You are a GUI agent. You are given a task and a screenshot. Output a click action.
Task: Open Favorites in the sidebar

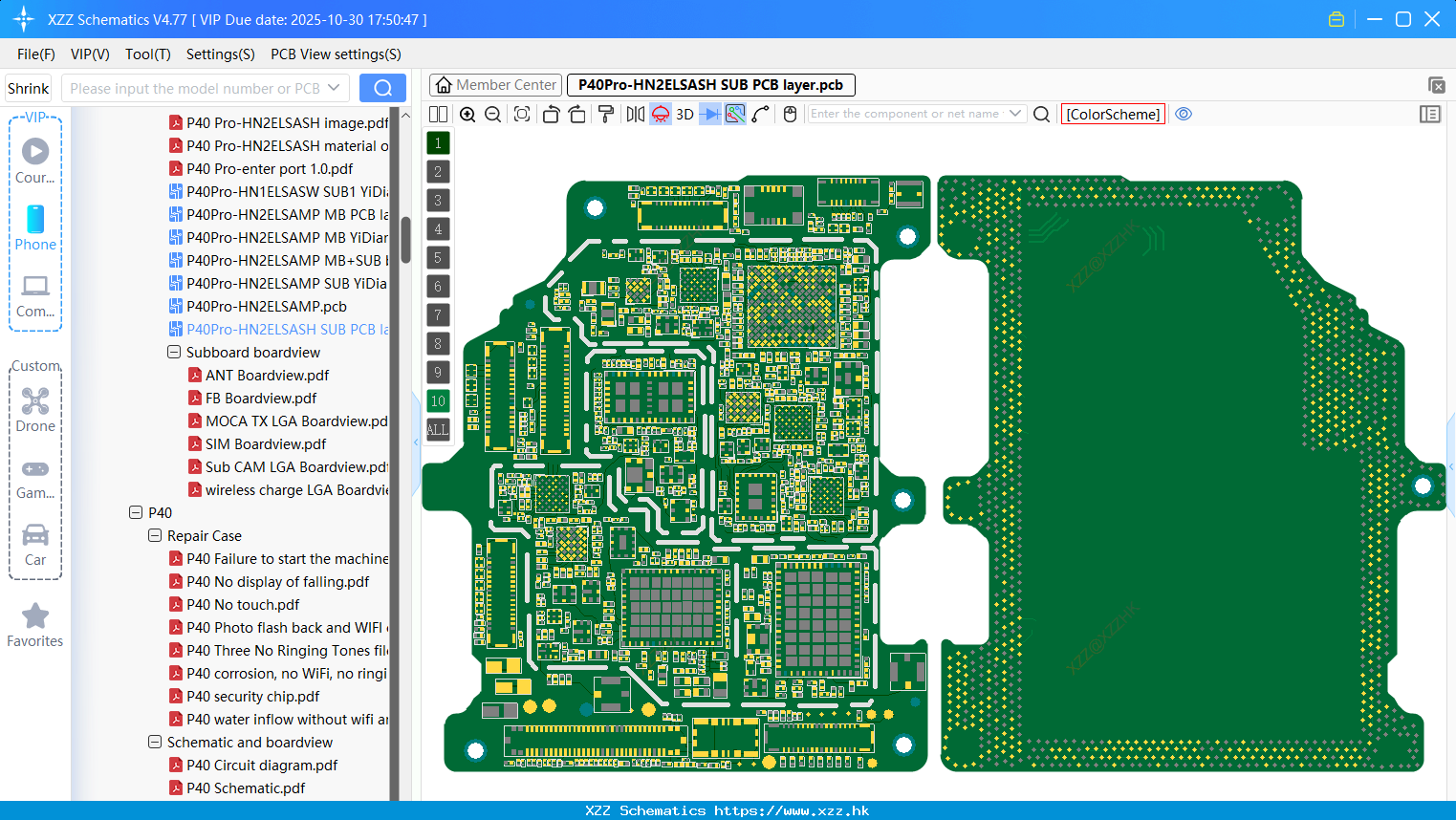click(35, 626)
